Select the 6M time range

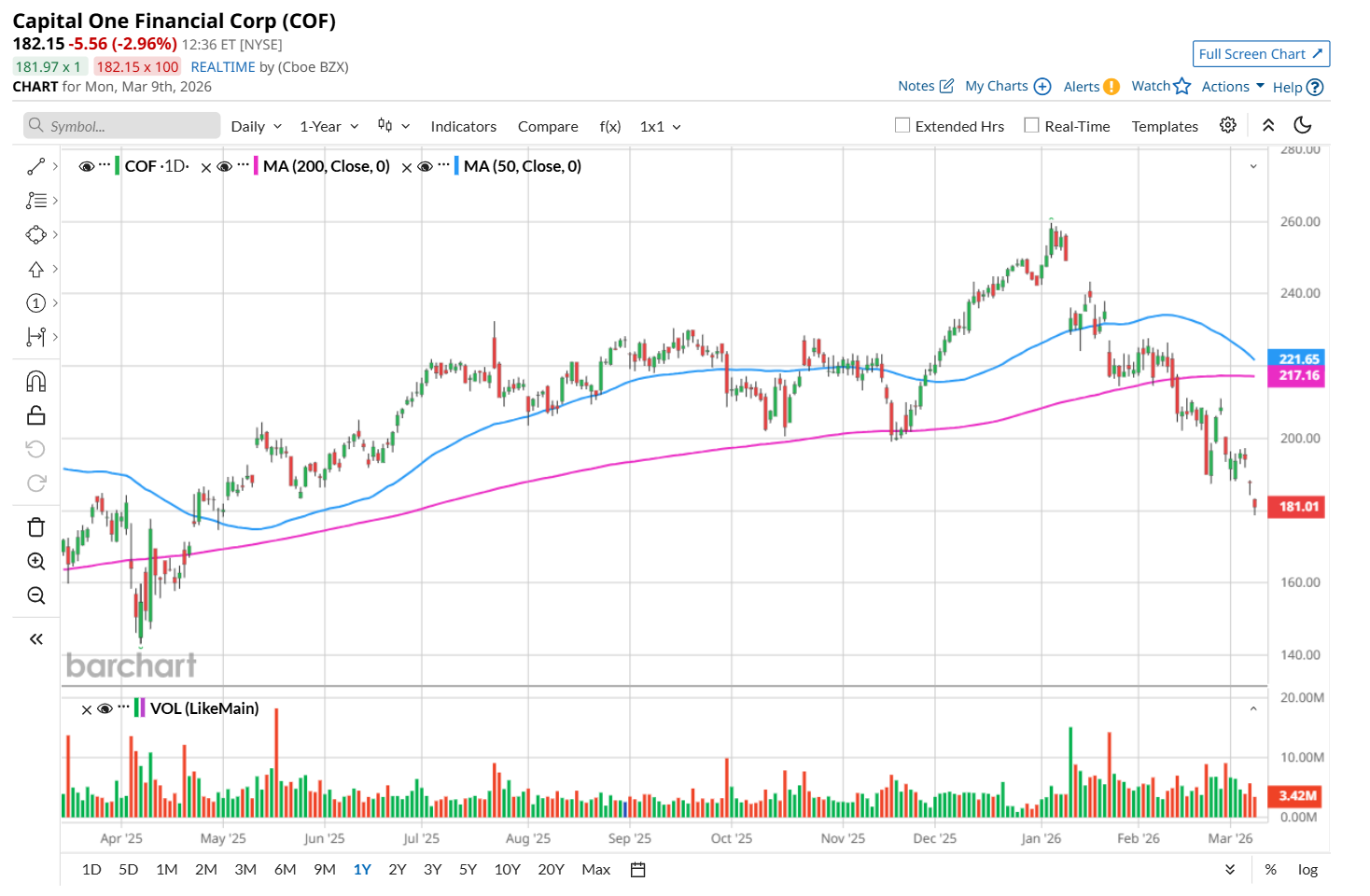tap(285, 869)
